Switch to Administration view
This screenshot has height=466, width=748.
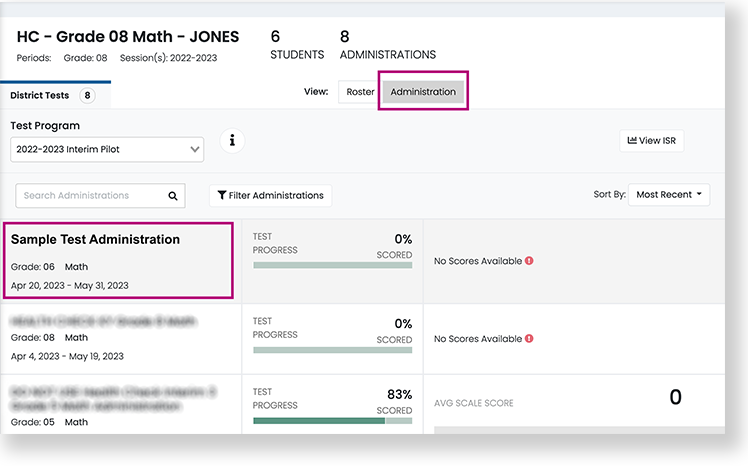click(423, 92)
